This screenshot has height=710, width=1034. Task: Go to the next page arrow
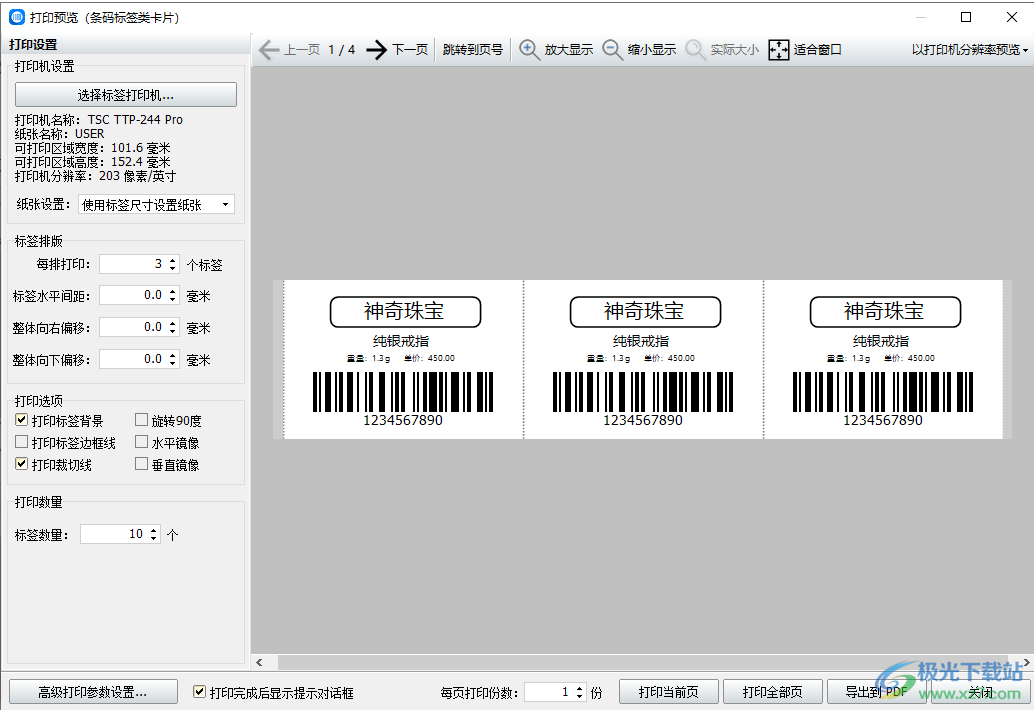click(x=377, y=50)
